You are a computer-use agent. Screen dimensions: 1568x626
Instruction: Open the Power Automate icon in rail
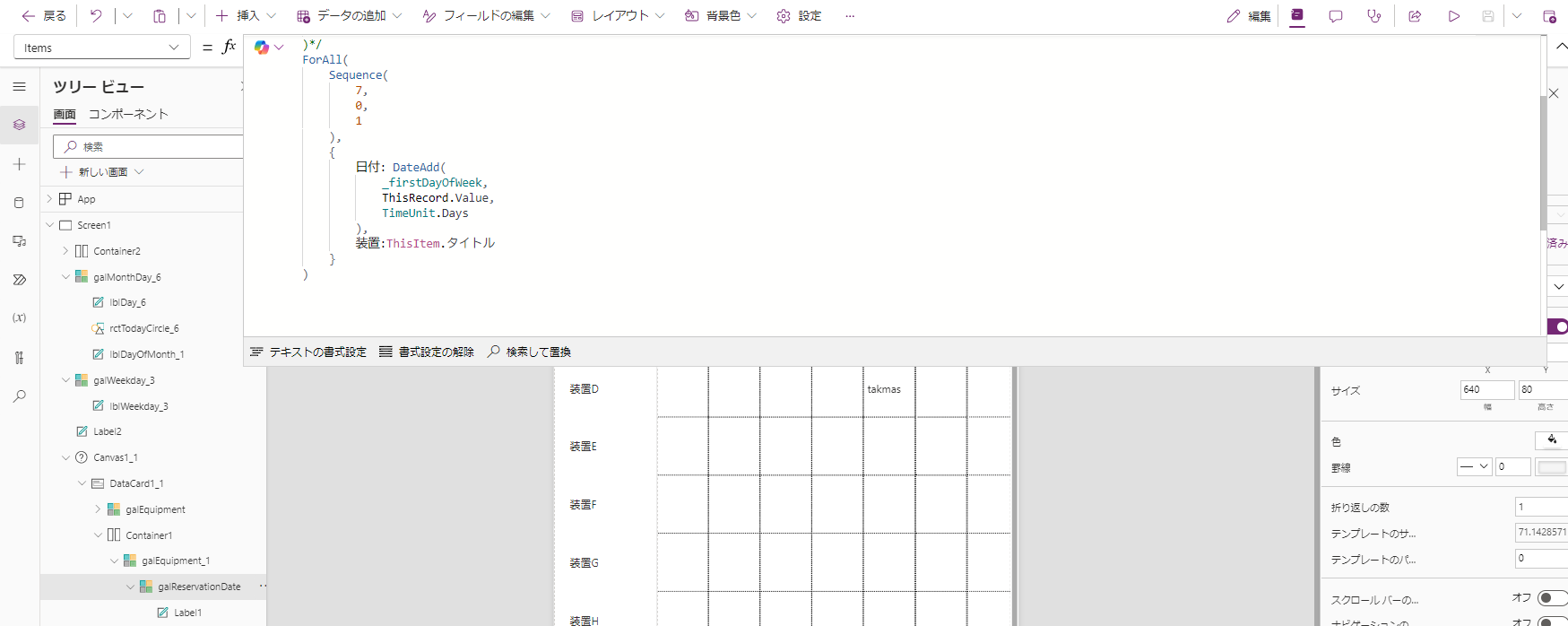pos(19,280)
